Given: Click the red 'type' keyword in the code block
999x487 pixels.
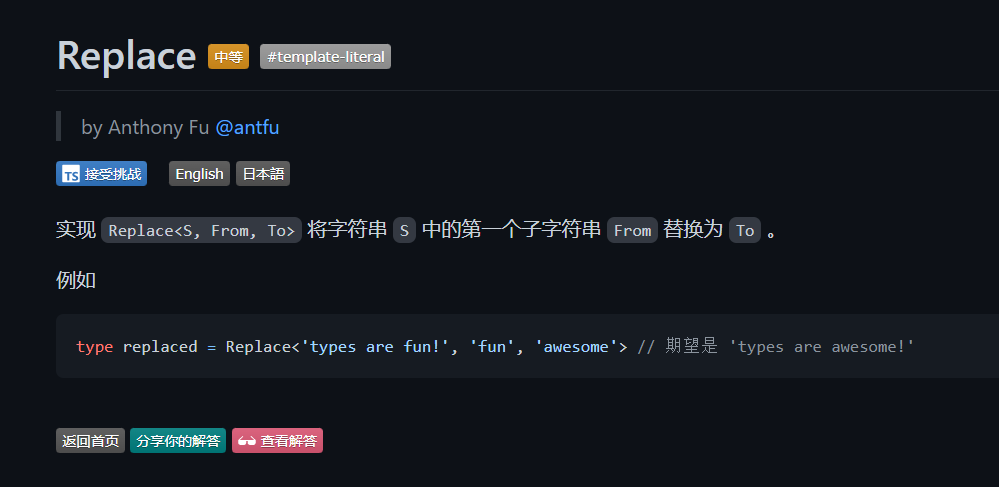Looking at the screenshot, I should point(95,347).
